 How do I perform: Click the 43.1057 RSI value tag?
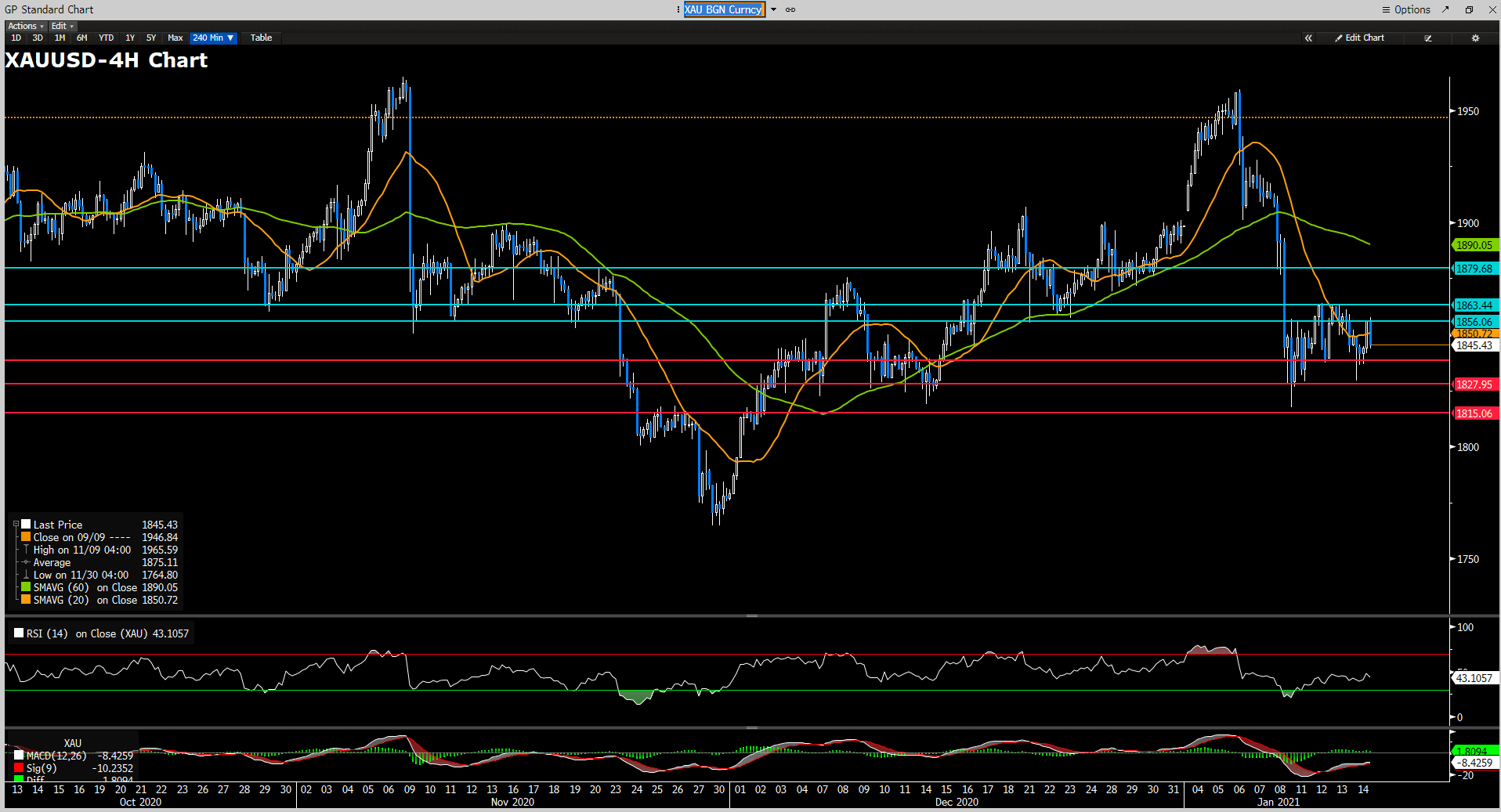click(x=1476, y=678)
